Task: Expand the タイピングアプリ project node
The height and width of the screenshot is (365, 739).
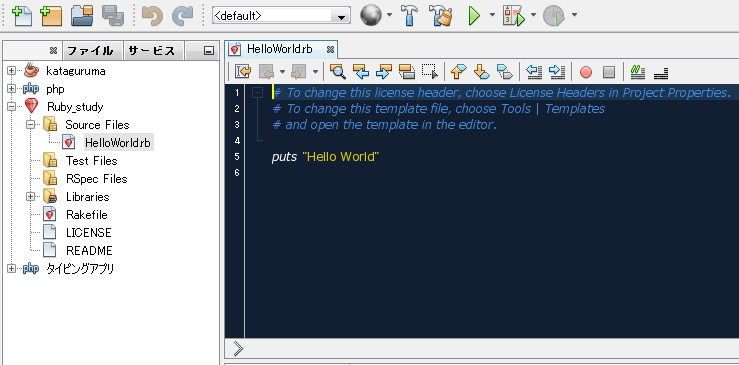Action: [x=12, y=269]
